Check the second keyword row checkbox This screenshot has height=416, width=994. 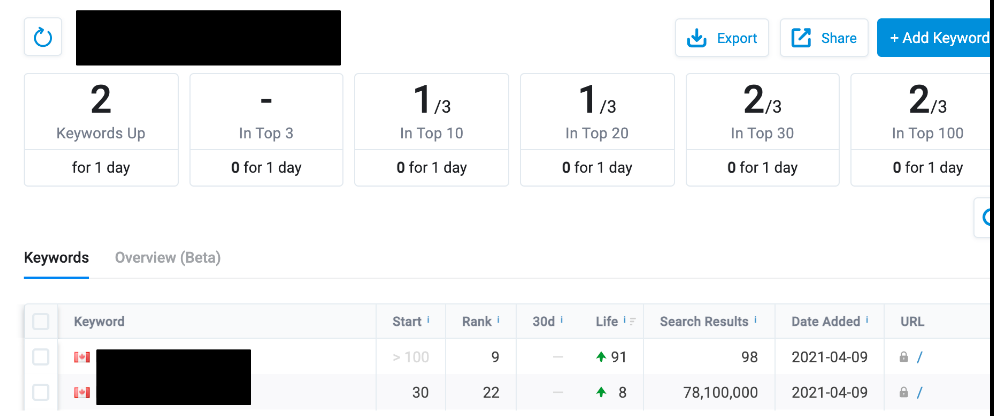point(41,393)
